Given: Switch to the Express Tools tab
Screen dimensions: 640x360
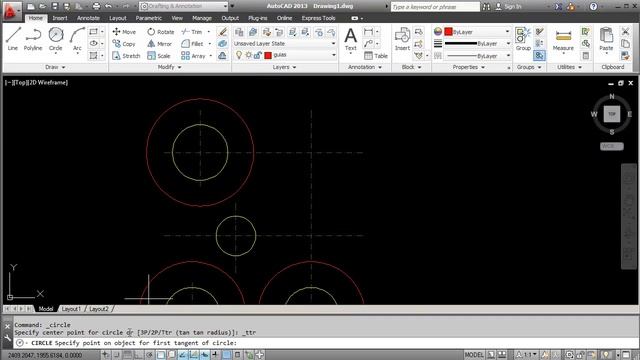Looking at the screenshot, I should point(318,18).
